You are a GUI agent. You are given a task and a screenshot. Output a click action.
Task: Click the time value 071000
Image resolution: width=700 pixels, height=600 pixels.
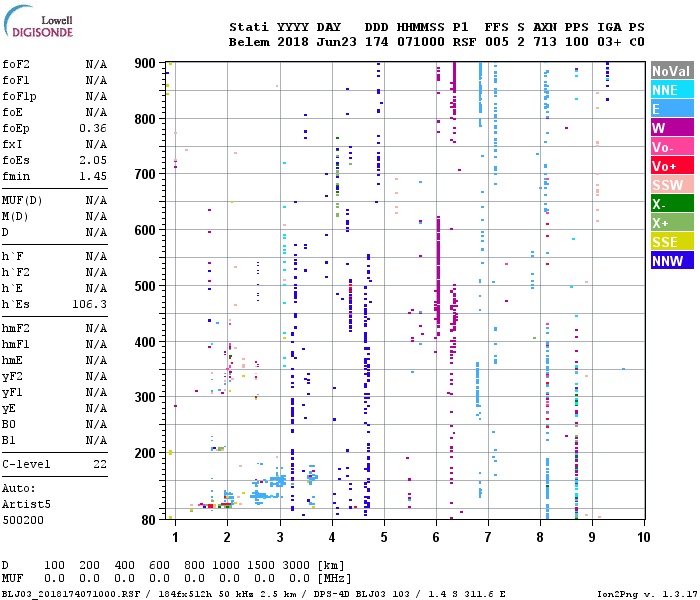(421, 42)
